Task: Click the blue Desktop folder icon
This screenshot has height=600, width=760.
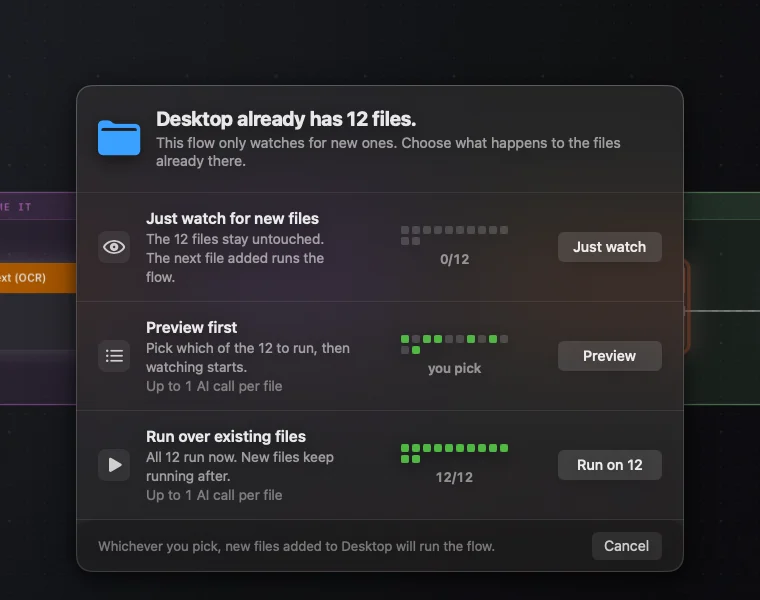Action: coord(119,138)
